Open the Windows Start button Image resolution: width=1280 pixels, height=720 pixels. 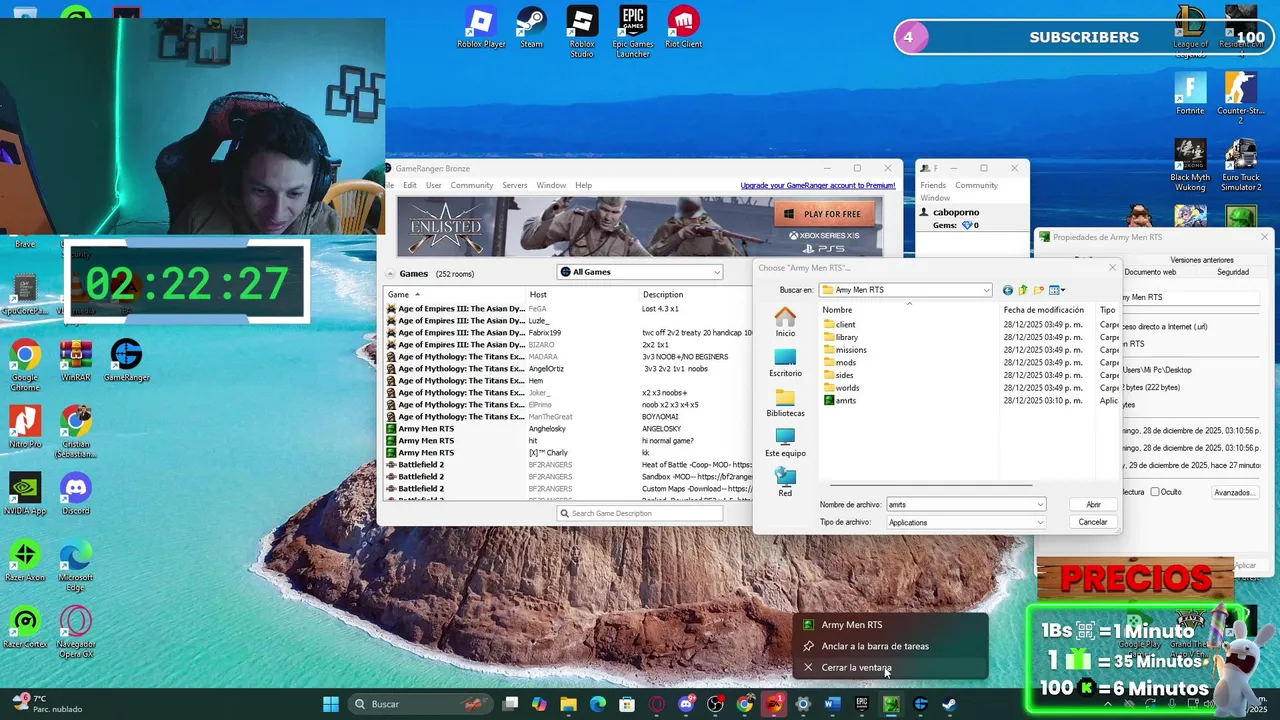331,704
